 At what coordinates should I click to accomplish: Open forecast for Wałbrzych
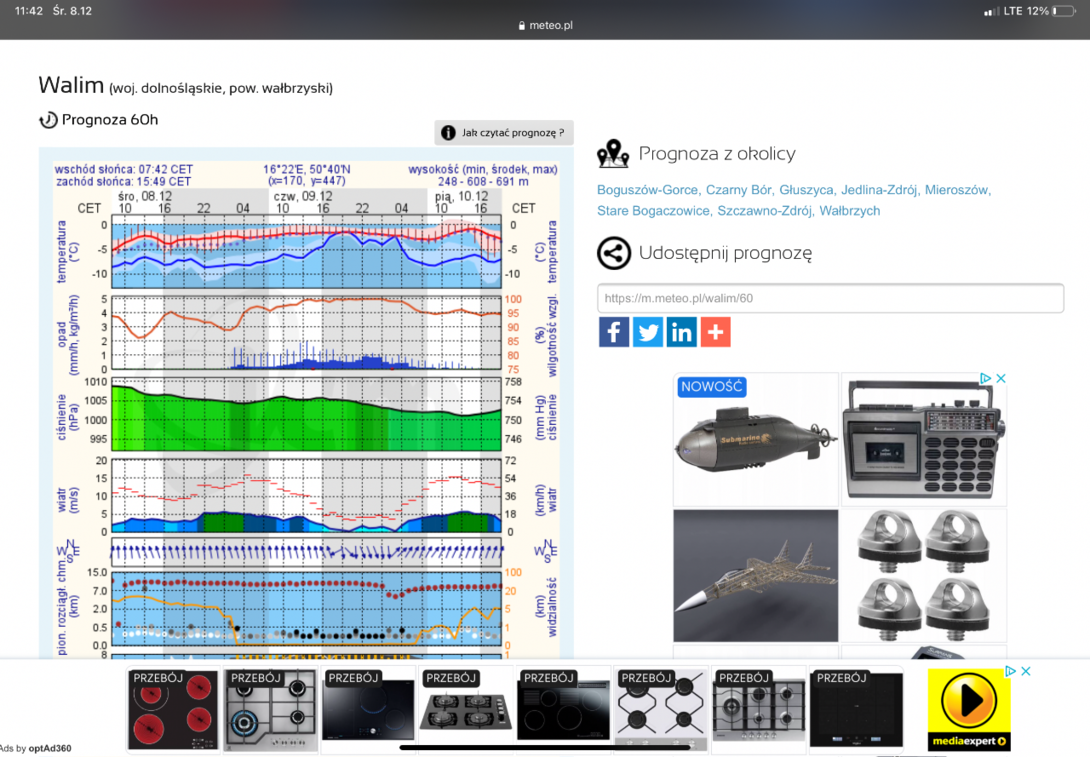tap(849, 211)
